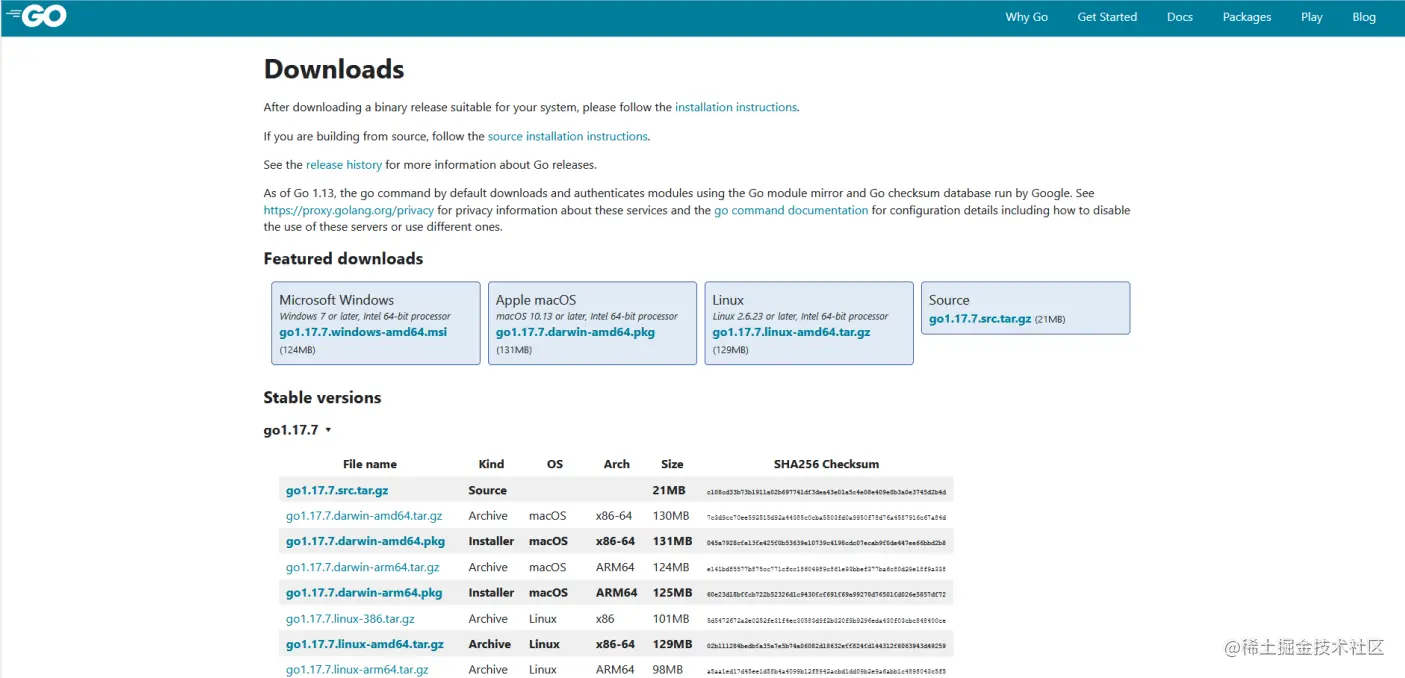Viewport: 1405px width, 678px height.
Task: Select the checksum of go1.17.7.linux-amd64.tar.gz row
Action: (x=826, y=646)
